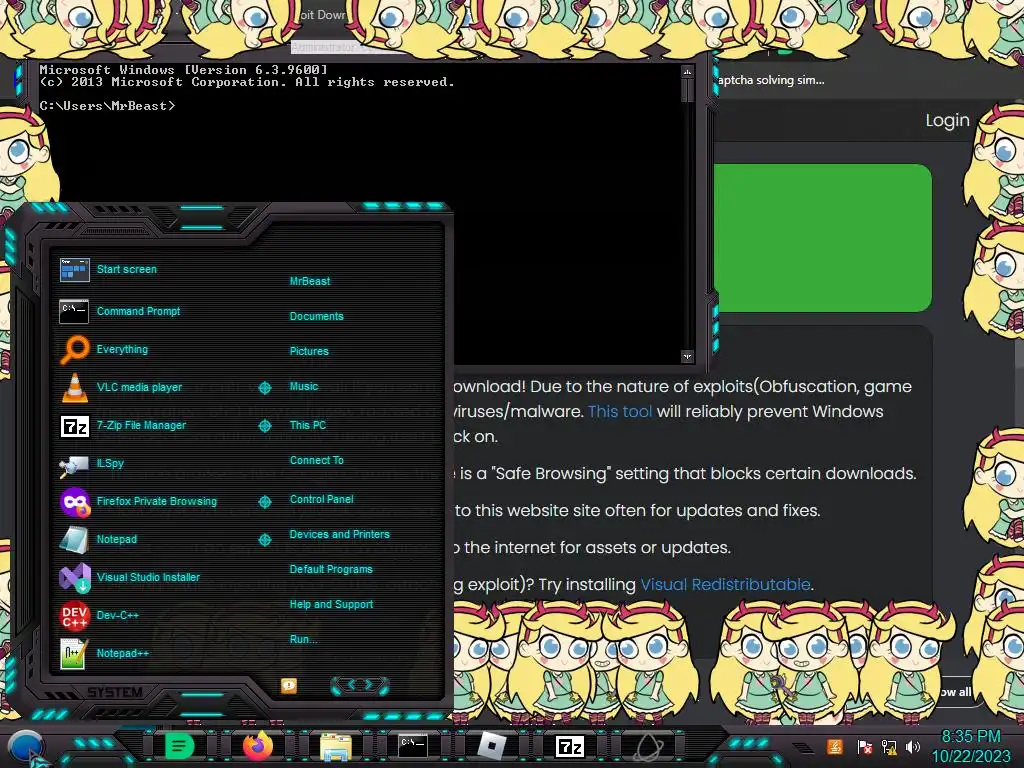Expand 7-Zip File Manager jump list arrow
1024x768 pixels.
tap(264, 426)
